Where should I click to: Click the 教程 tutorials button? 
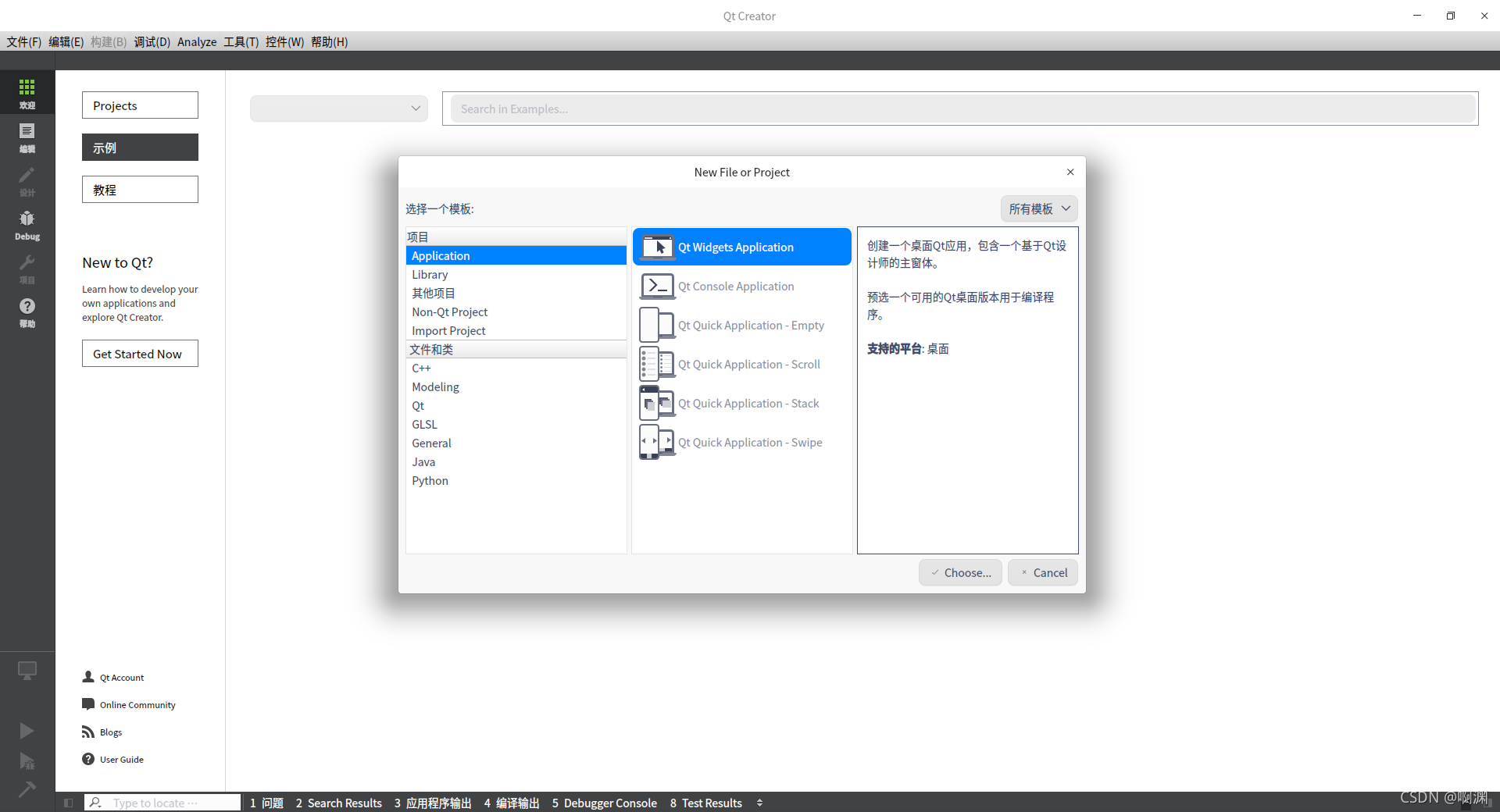click(140, 190)
